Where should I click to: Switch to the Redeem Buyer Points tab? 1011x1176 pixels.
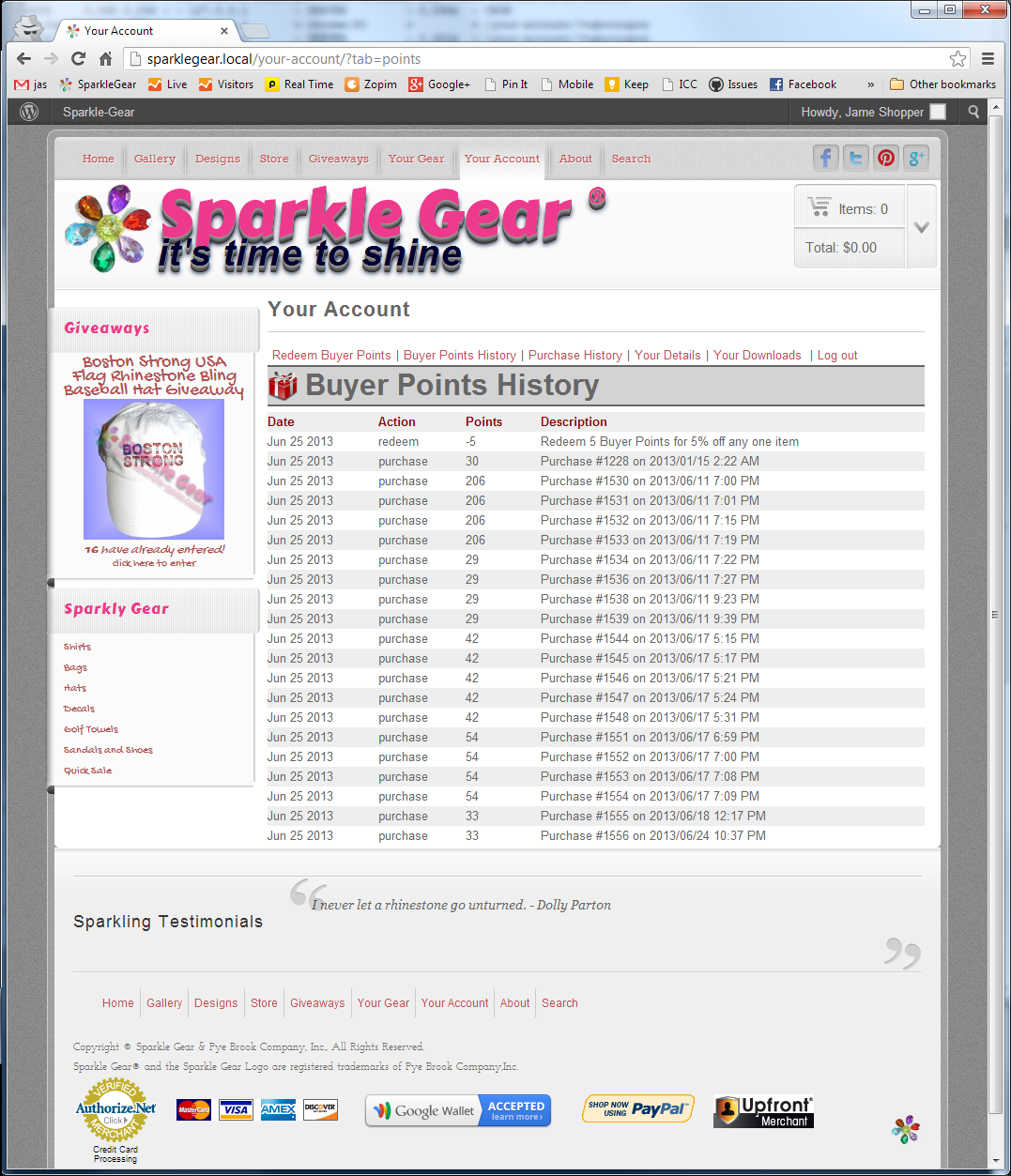click(331, 356)
